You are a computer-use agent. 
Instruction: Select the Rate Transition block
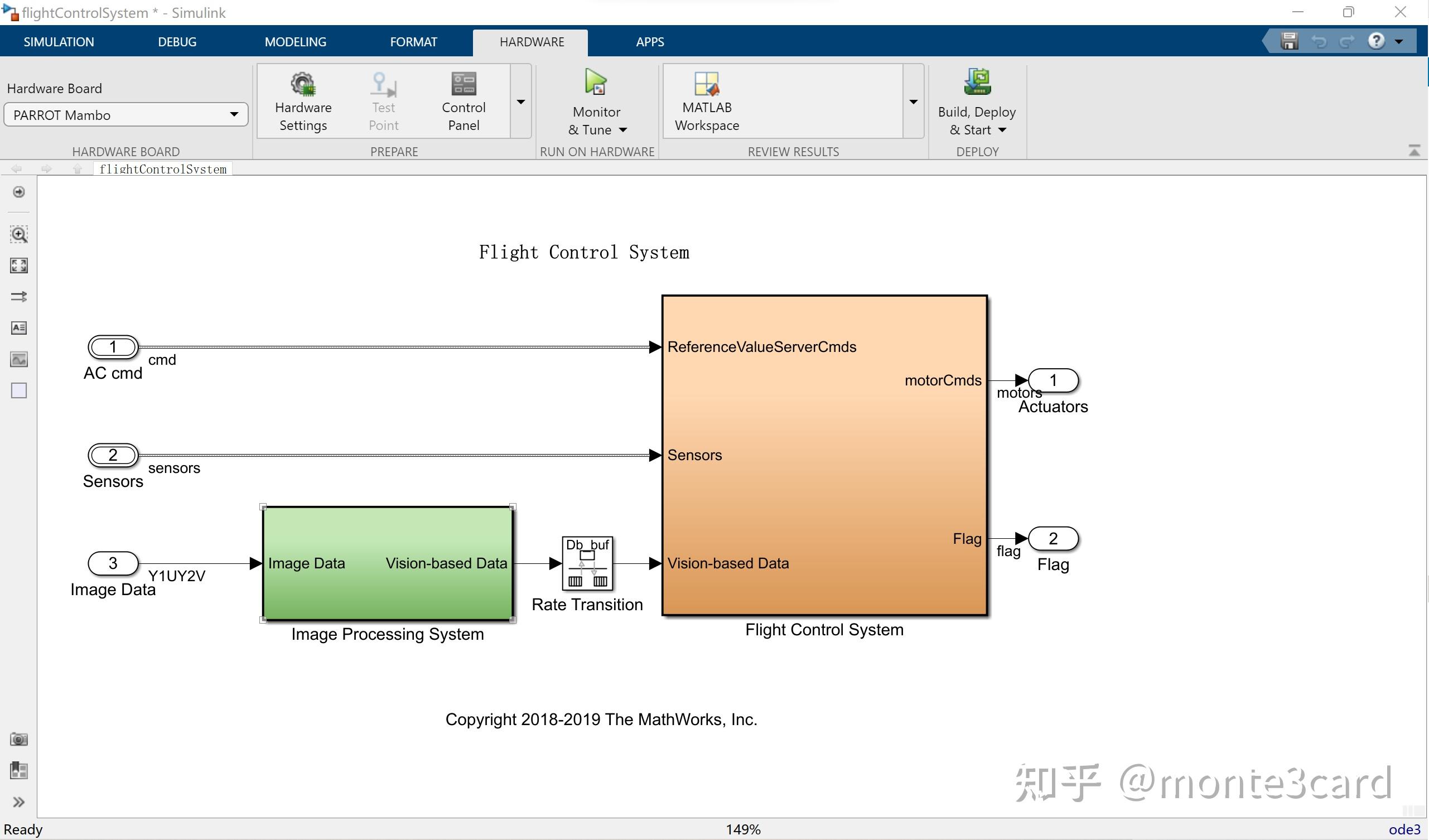(x=587, y=563)
